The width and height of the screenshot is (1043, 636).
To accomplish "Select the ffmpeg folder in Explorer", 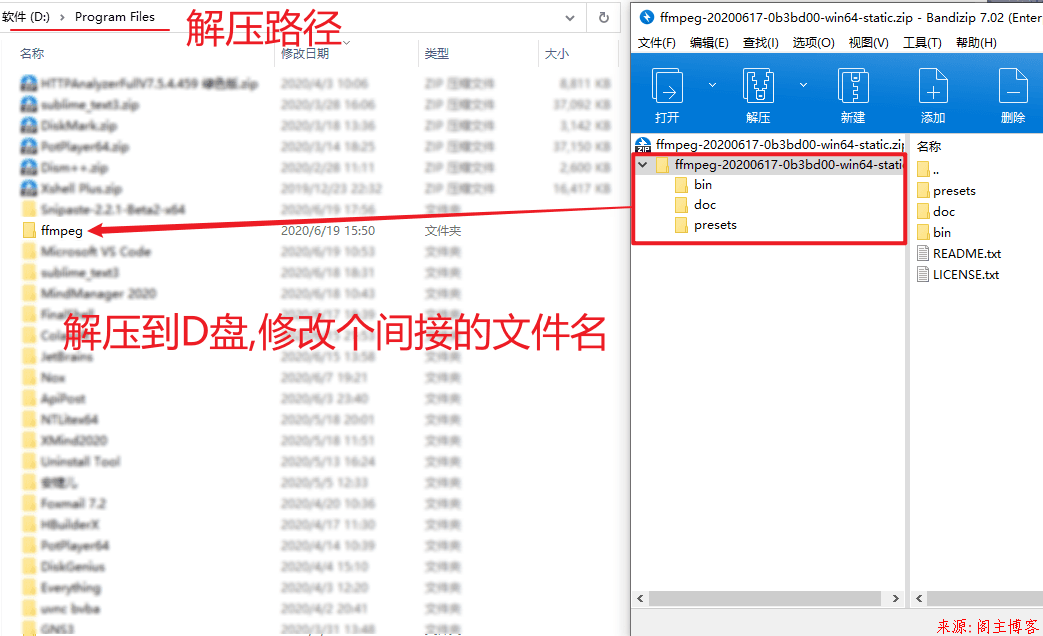I will (53, 230).
